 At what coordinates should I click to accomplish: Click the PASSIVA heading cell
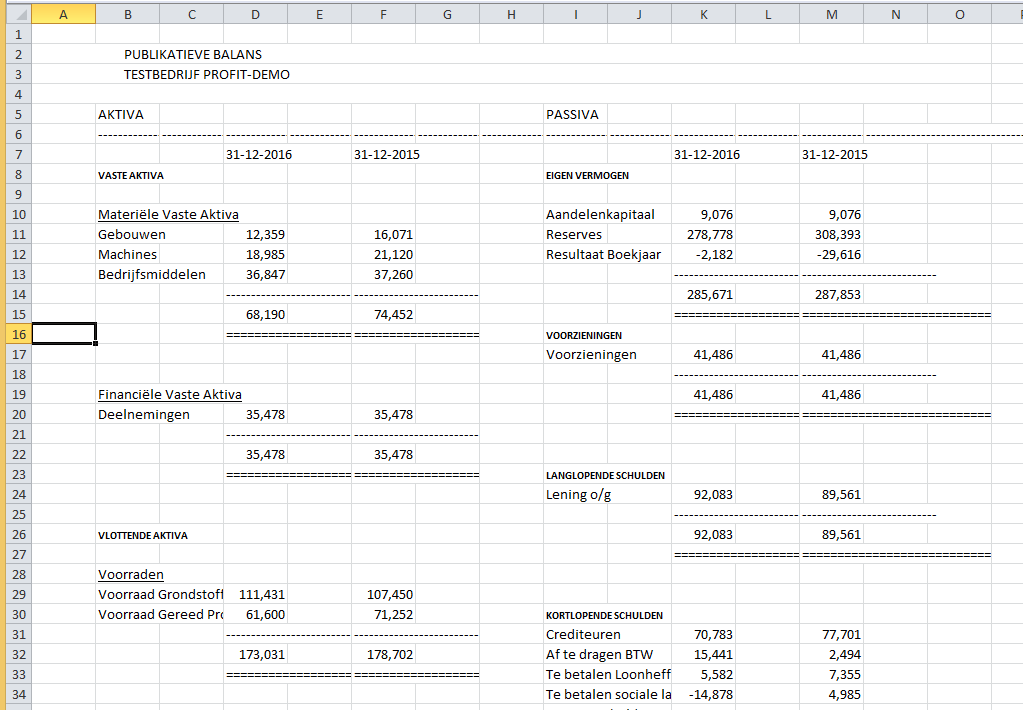[x=572, y=115]
